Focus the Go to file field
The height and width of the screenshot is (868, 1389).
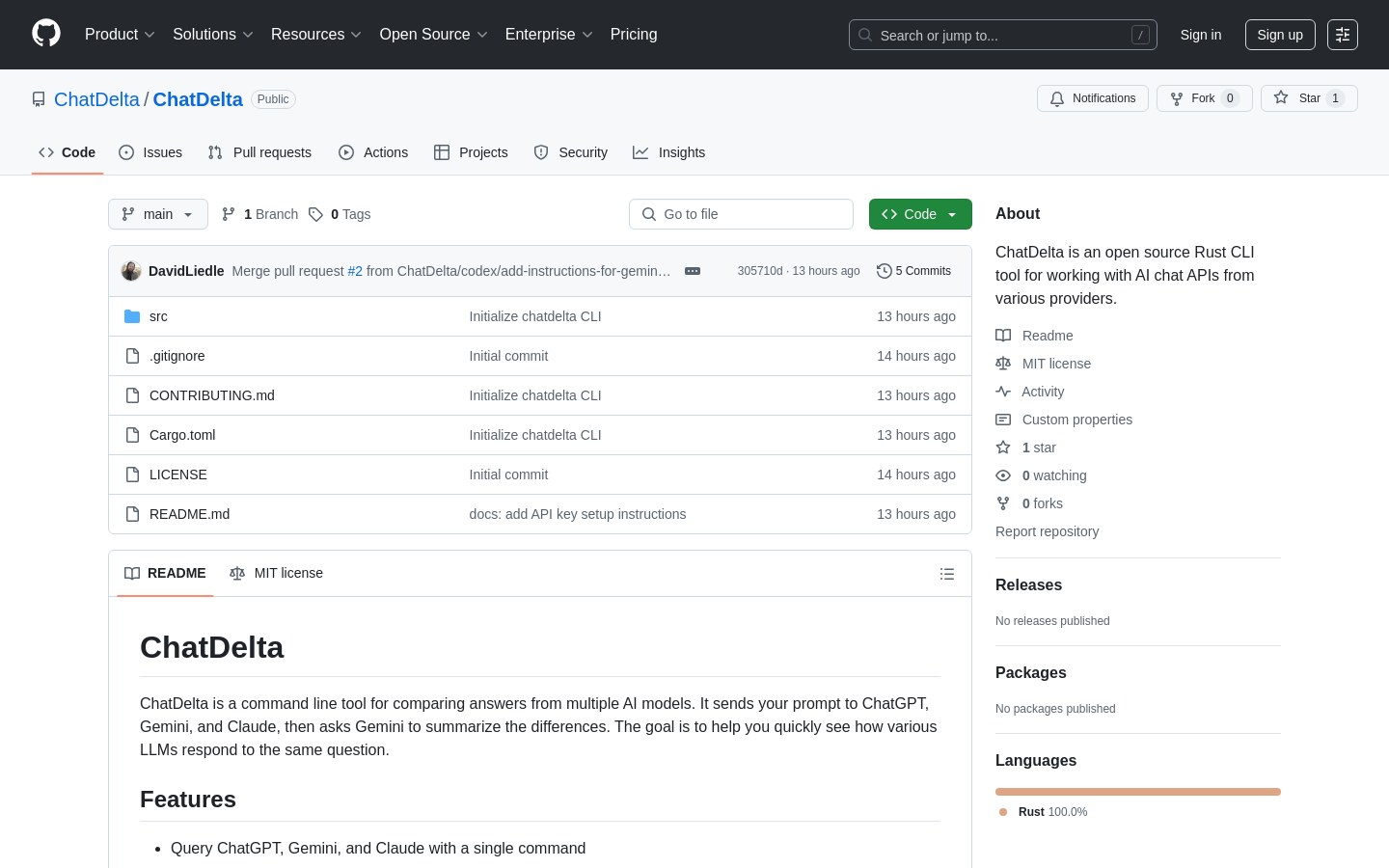(741, 214)
